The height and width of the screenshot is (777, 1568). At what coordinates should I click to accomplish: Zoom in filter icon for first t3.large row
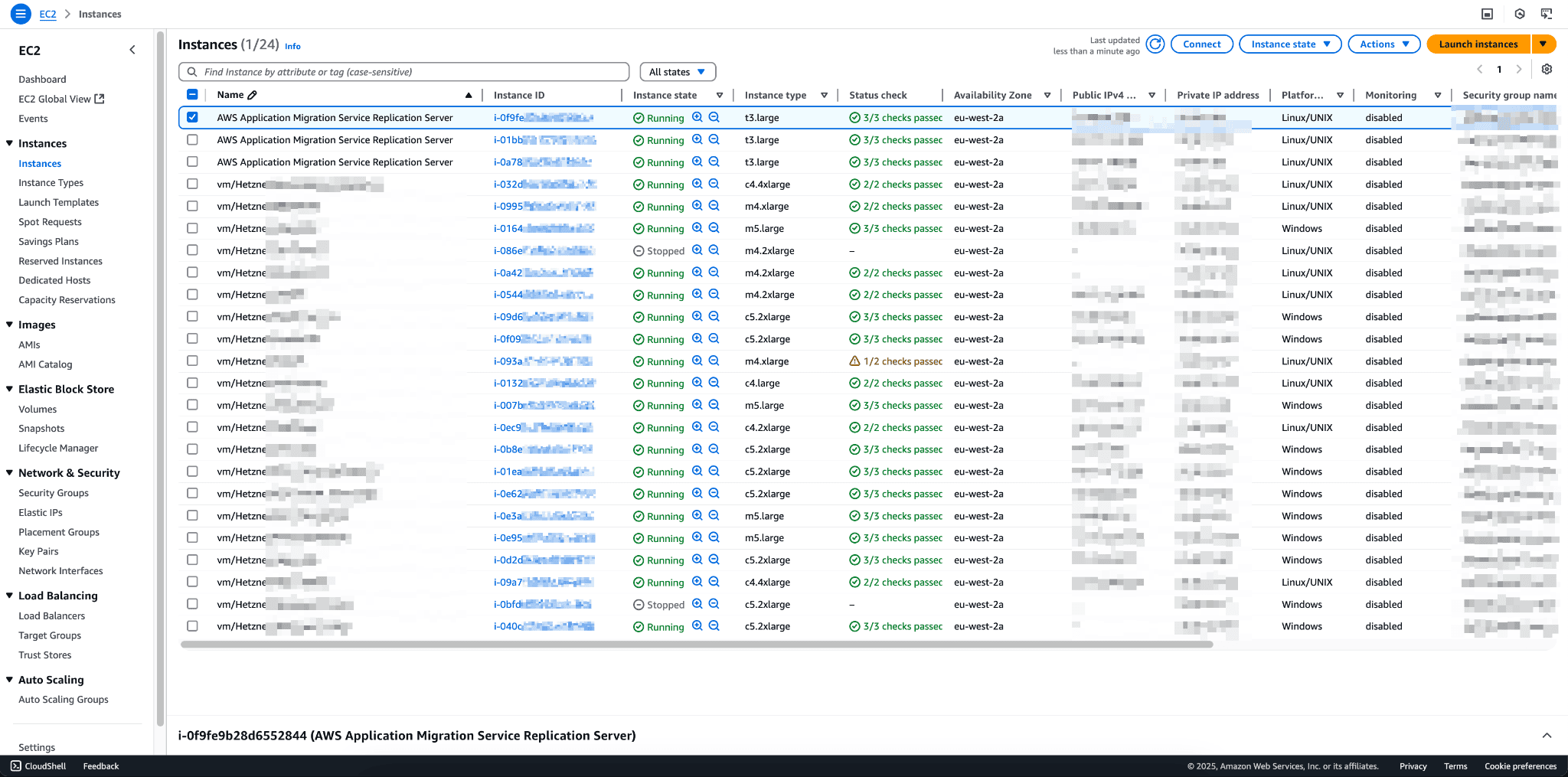pos(697,117)
